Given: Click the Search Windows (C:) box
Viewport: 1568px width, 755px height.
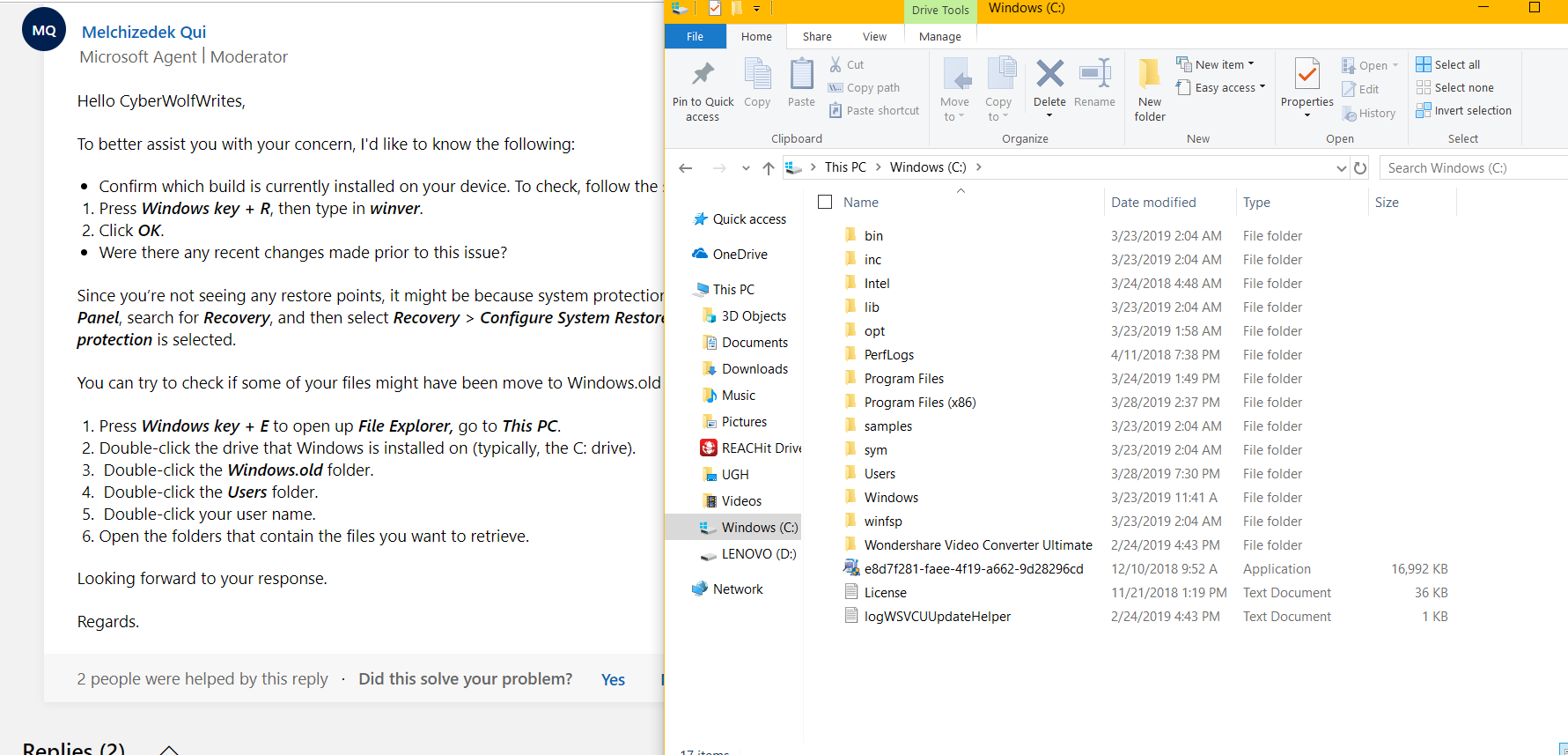Looking at the screenshot, I should (x=1473, y=167).
